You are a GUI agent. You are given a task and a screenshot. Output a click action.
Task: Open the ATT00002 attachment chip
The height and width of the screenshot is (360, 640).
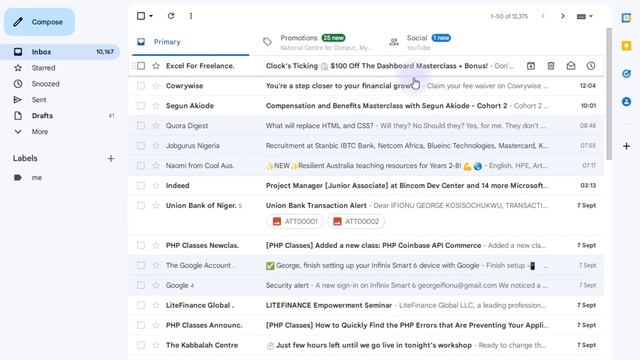tap(356, 222)
